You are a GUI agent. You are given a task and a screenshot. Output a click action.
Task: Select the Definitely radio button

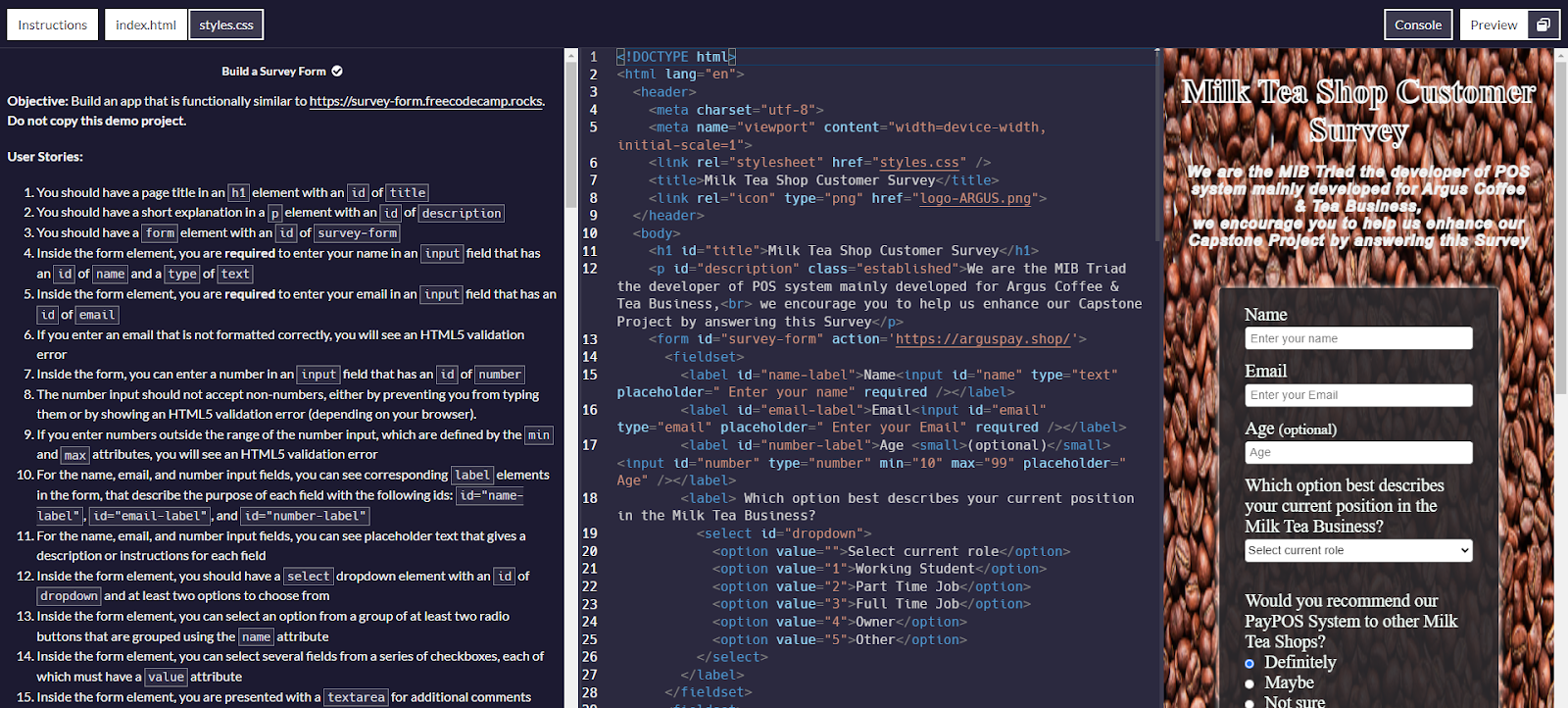(x=1249, y=664)
